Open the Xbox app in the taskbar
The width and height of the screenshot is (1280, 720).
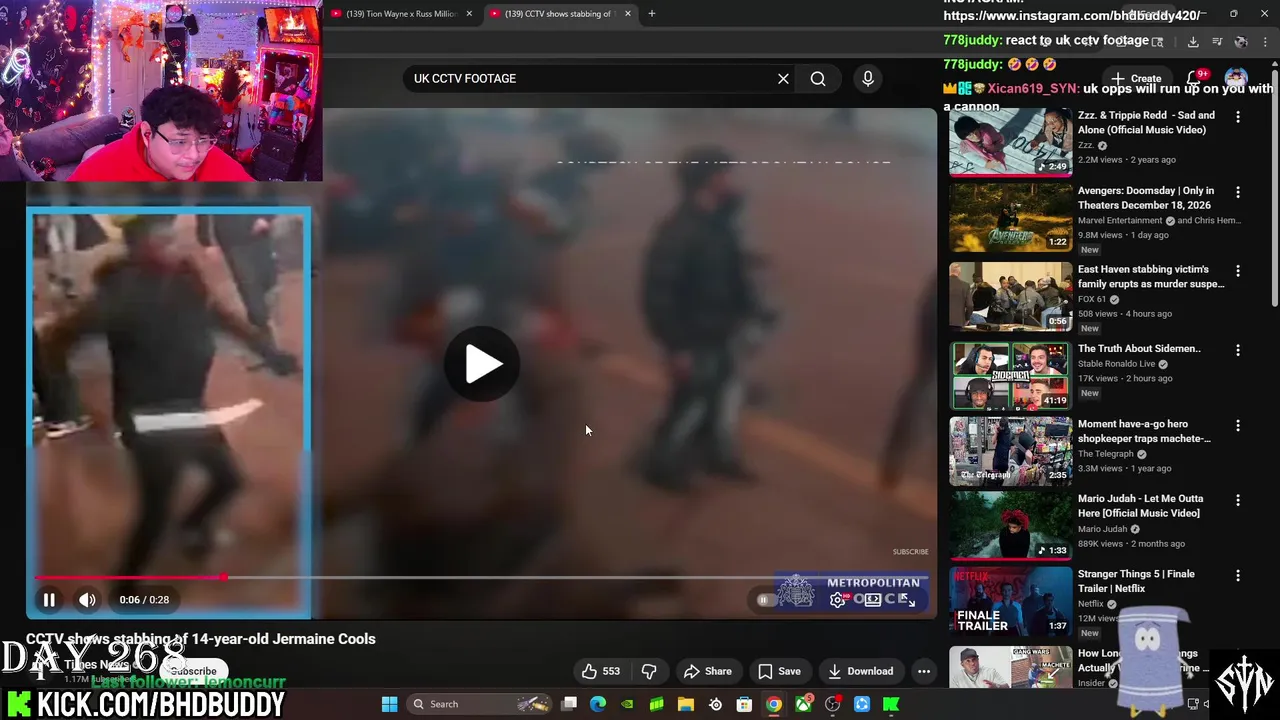pos(803,704)
